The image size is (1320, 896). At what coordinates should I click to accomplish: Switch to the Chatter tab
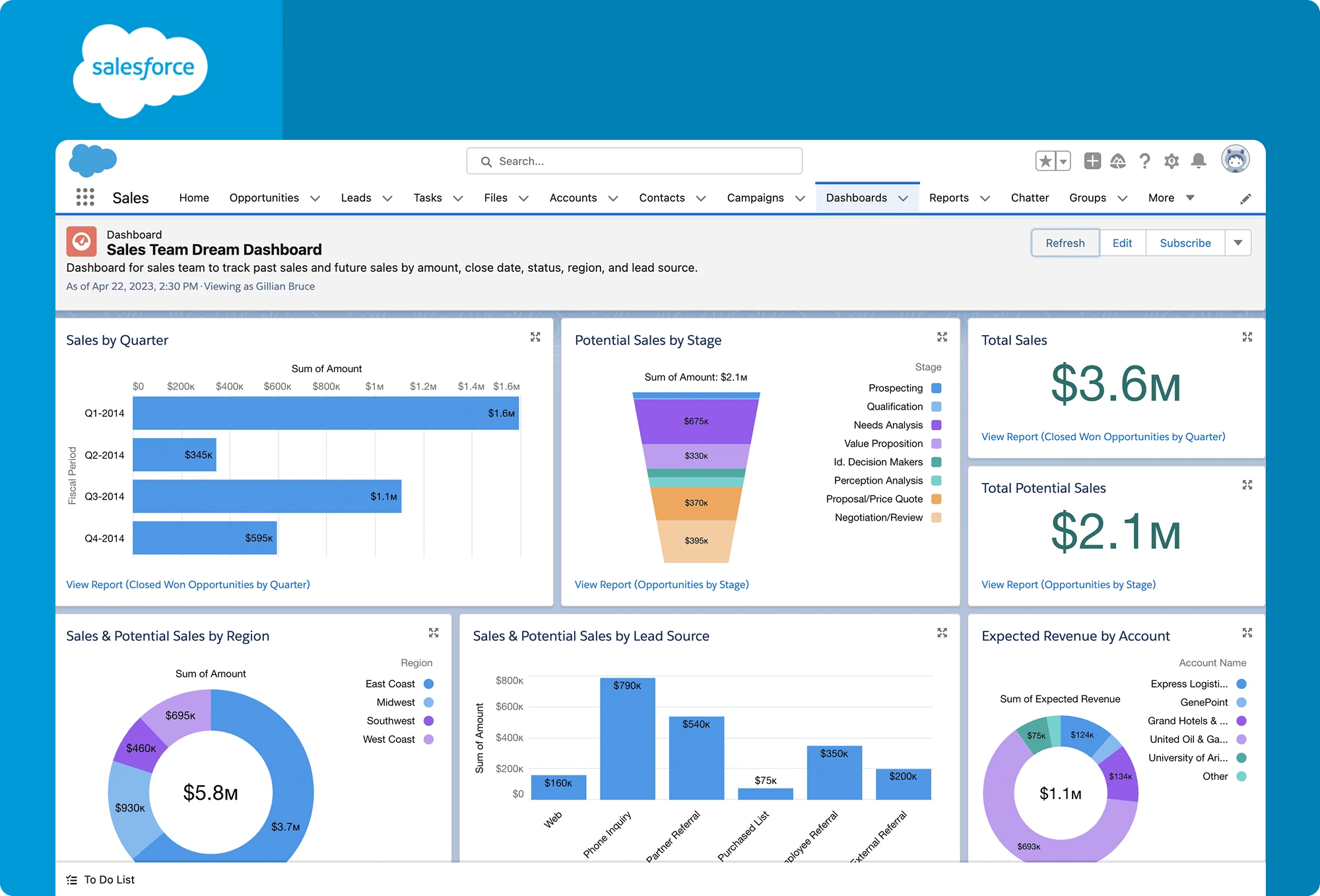tap(1030, 198)
